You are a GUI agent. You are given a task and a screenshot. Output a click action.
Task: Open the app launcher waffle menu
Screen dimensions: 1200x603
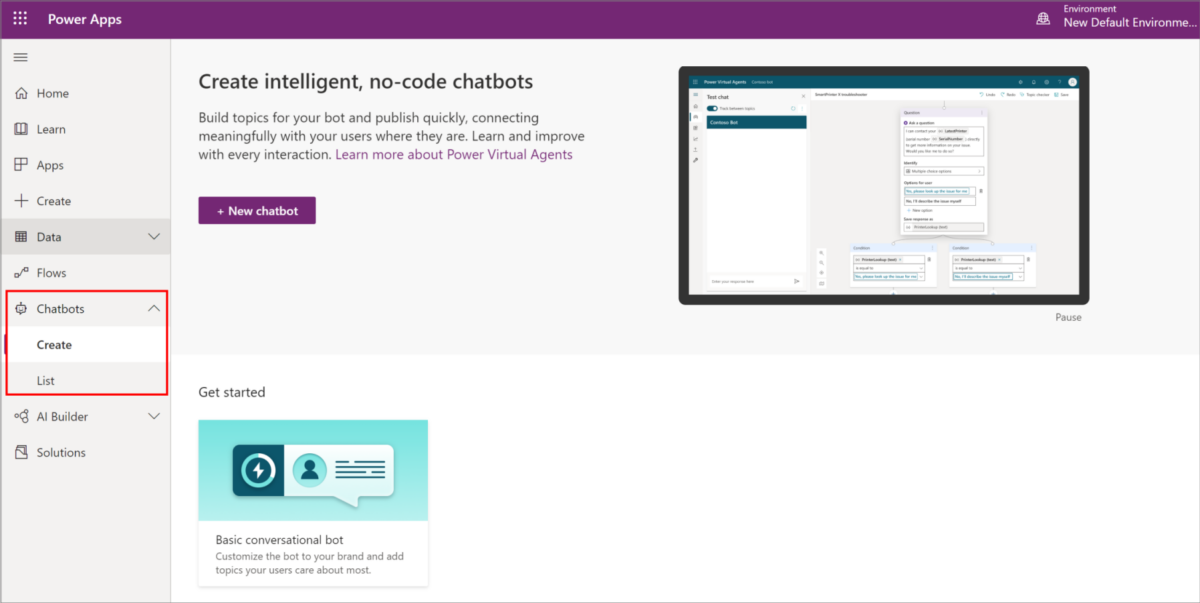19,18
